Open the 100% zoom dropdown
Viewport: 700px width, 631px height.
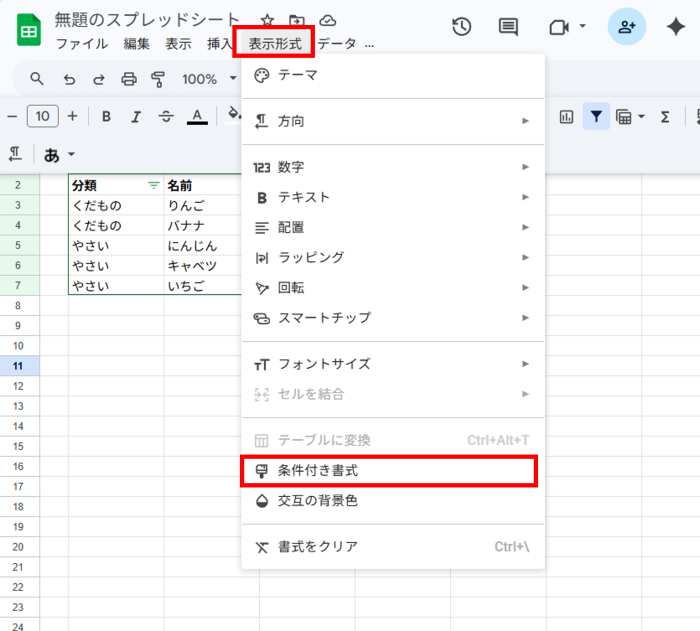click(x=209, y=79)
